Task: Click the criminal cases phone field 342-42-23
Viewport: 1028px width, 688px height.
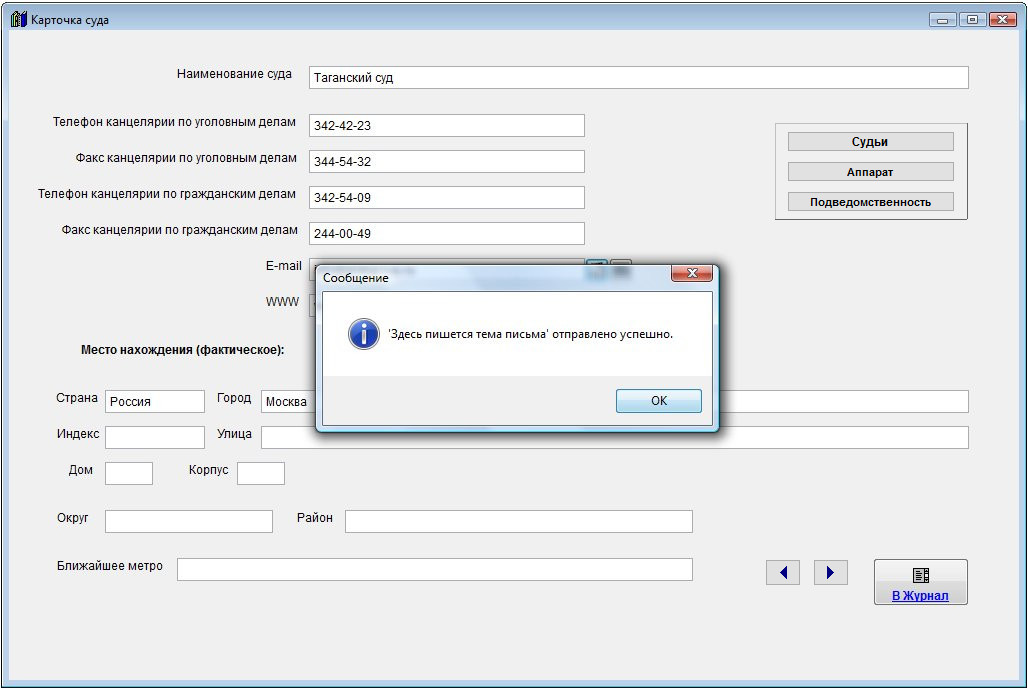Action: coord(446,125)
